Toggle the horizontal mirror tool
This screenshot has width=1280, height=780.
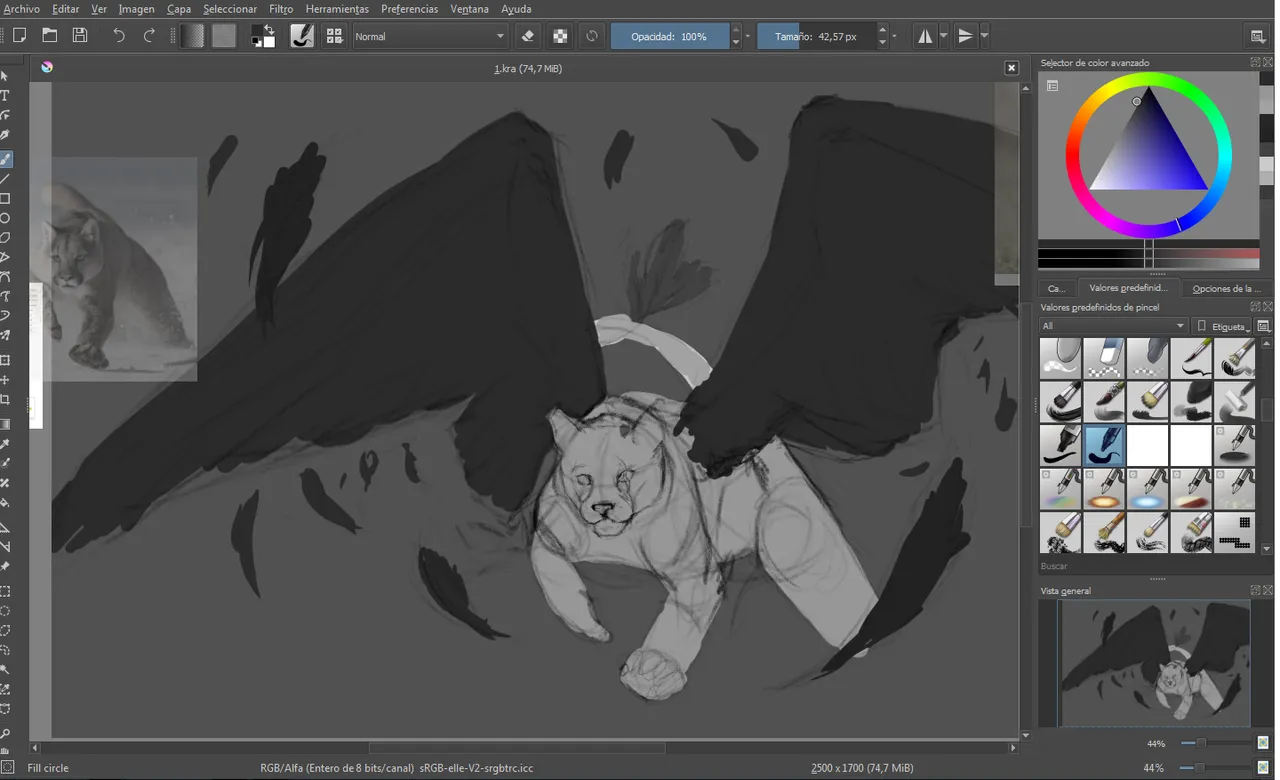pyautogui.click(x=925, y=36)
